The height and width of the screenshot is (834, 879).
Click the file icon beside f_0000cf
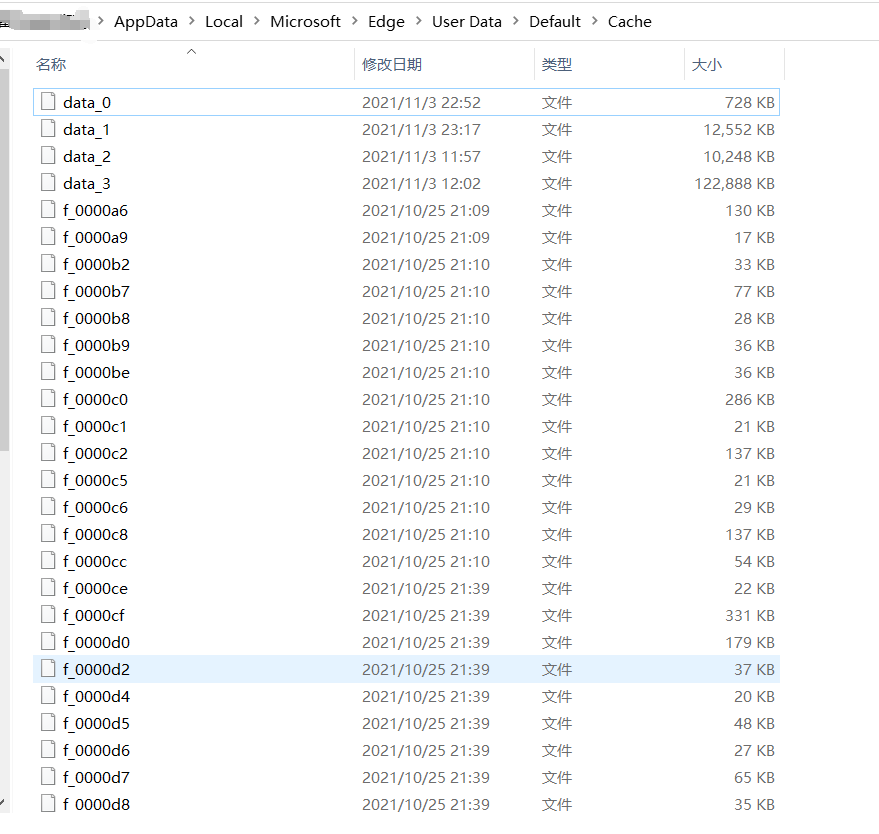(48, 614)
